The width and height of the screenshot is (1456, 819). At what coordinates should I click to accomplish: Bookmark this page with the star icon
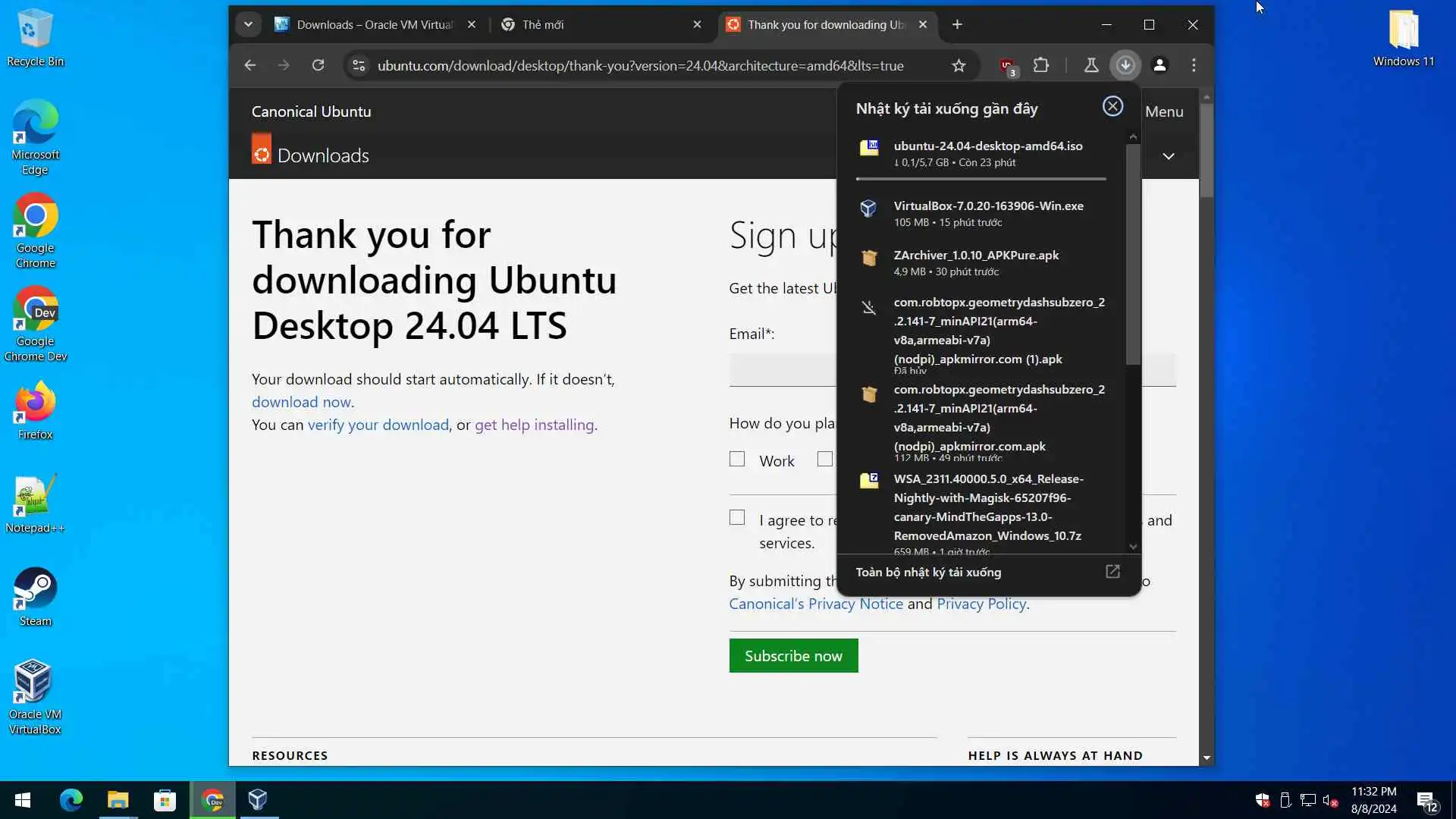[x=959, y=65]
